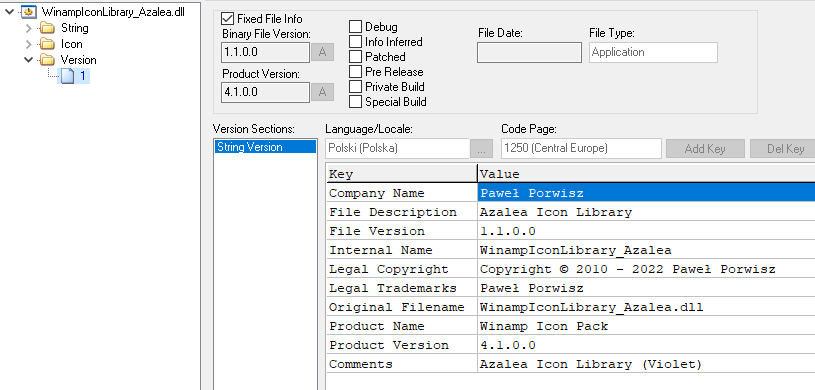The height and width of the screenshot is (390, 815).
Task: Click the Icon folder icon
Action: pyautogui.click(x=47, y=44)
